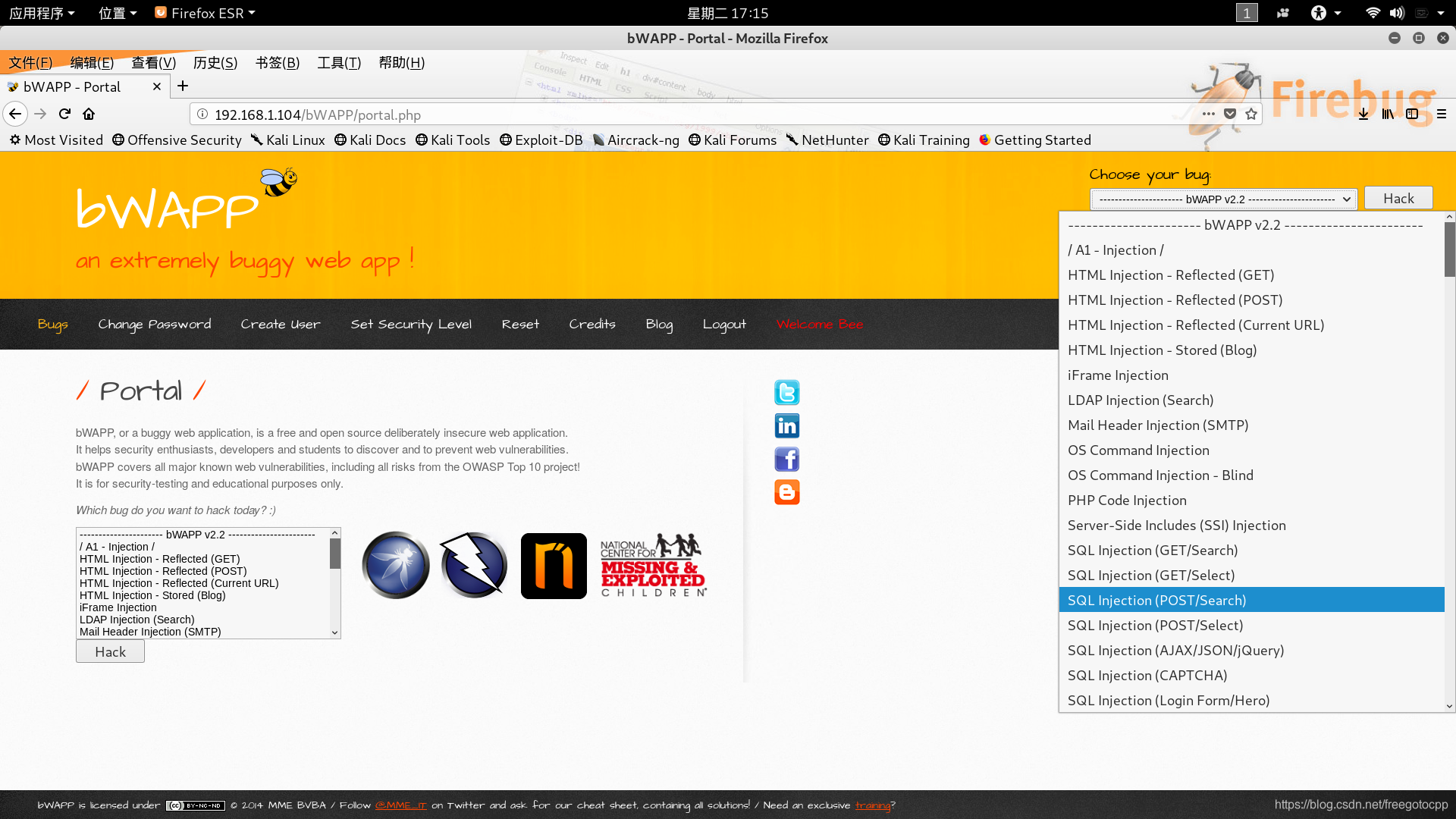Click the Hack button below the listbox

pyautogui.click(x=110, y=651)
